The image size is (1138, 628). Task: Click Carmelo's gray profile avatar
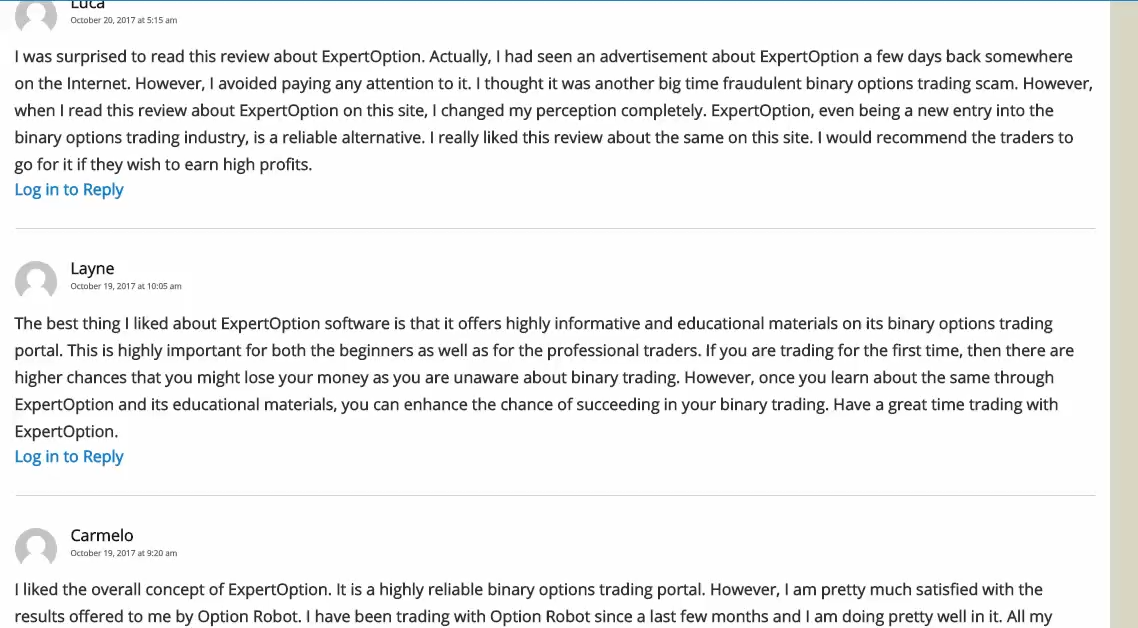pos(36,547)
